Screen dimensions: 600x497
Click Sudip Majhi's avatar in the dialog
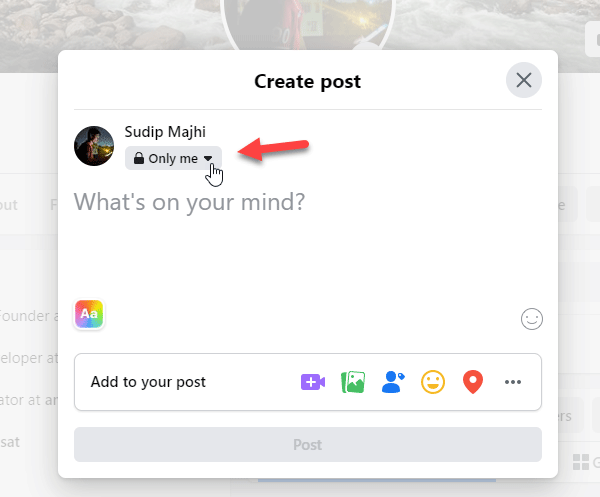(x=94, y=146)
